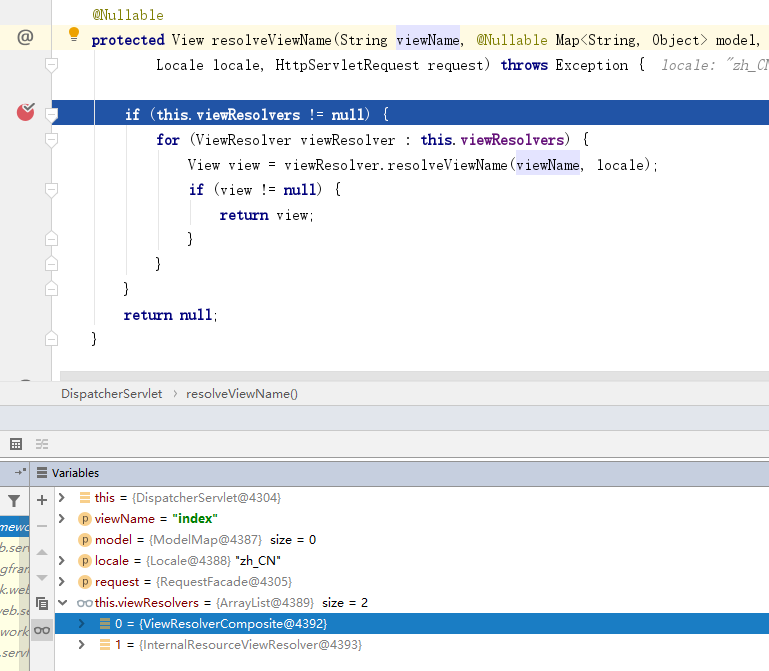The height and width of the screenshot is (671, 769).
Task: Click the filter funnel icon in Frames
Action: tap(14, 500)
